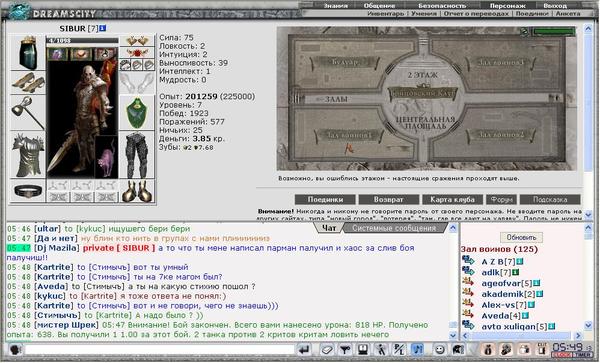Viewport: 600px width, 363px height.
Task: Go to Зал воинов1 on the map
Action: point(349,135)
